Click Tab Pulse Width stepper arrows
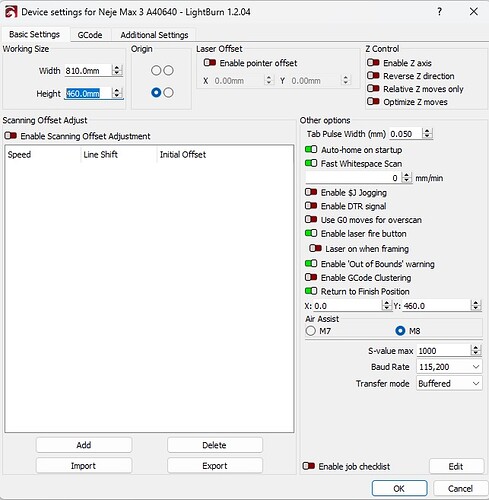Screen dimensions: 489x500 click(427, 134)
